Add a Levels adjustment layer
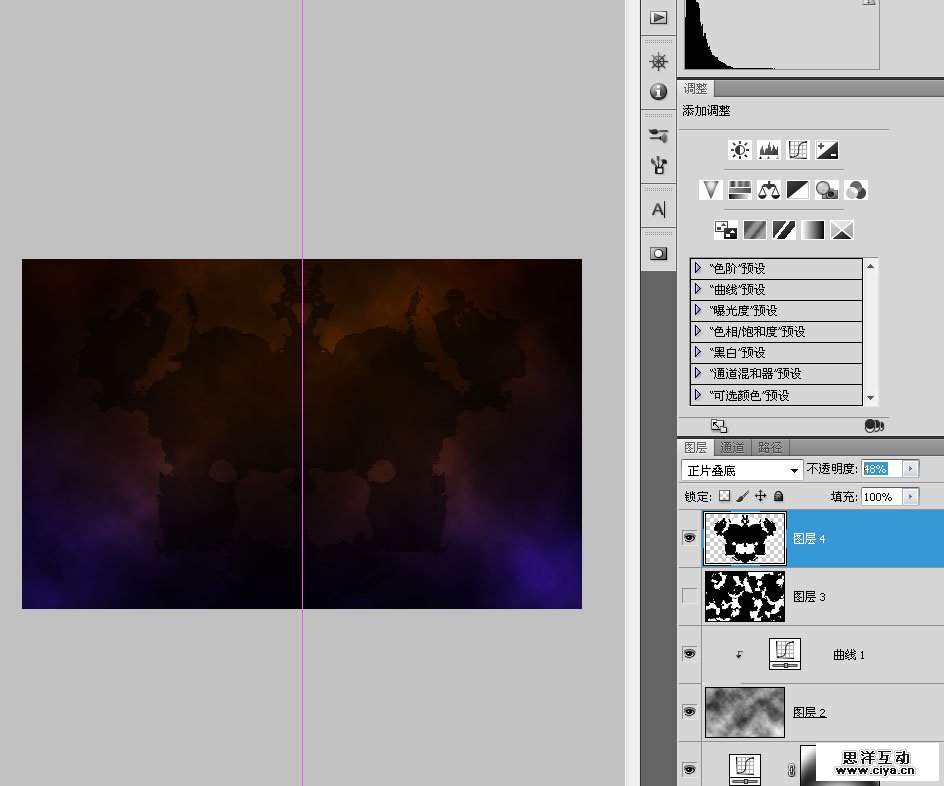This screenshot has height=786, width=944. click(x=769, y=150)
